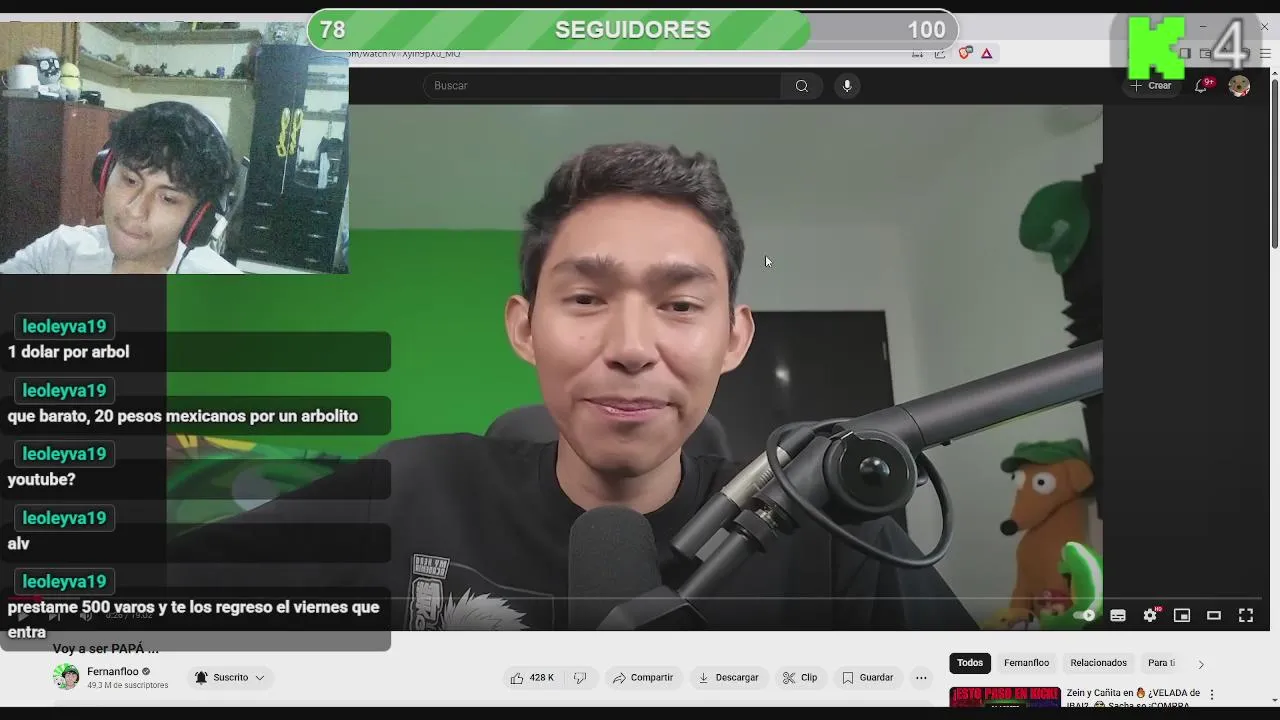This screenshot has height=720, width=1280.
Task: Save video with Guardar button
Action: point(867,678)
